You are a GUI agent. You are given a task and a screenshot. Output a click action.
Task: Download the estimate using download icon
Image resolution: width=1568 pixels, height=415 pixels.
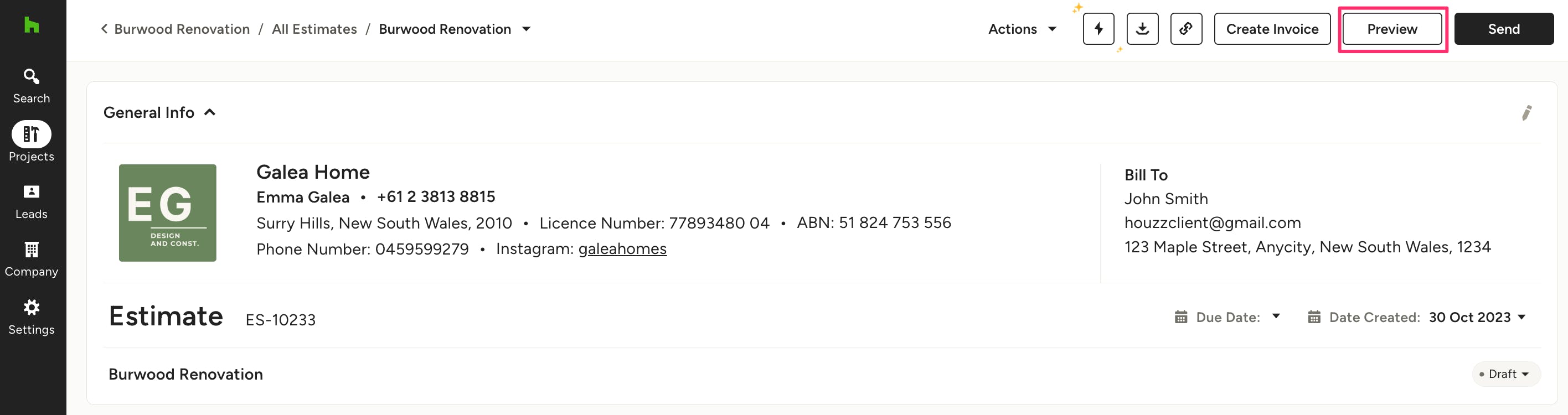point(1142,29)
